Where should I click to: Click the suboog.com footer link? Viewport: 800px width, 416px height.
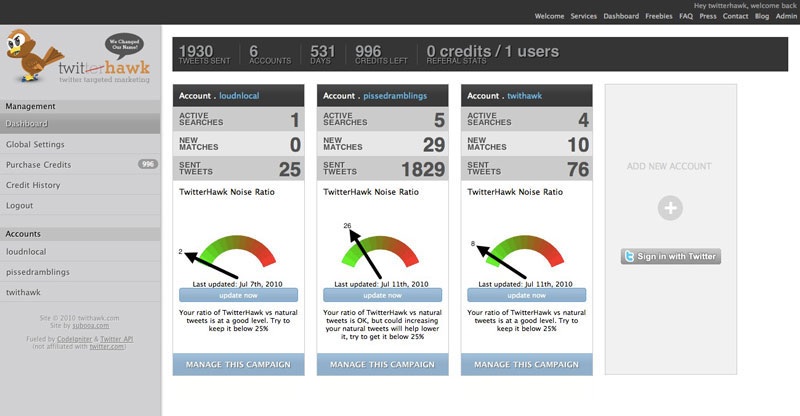click(90, 326)
